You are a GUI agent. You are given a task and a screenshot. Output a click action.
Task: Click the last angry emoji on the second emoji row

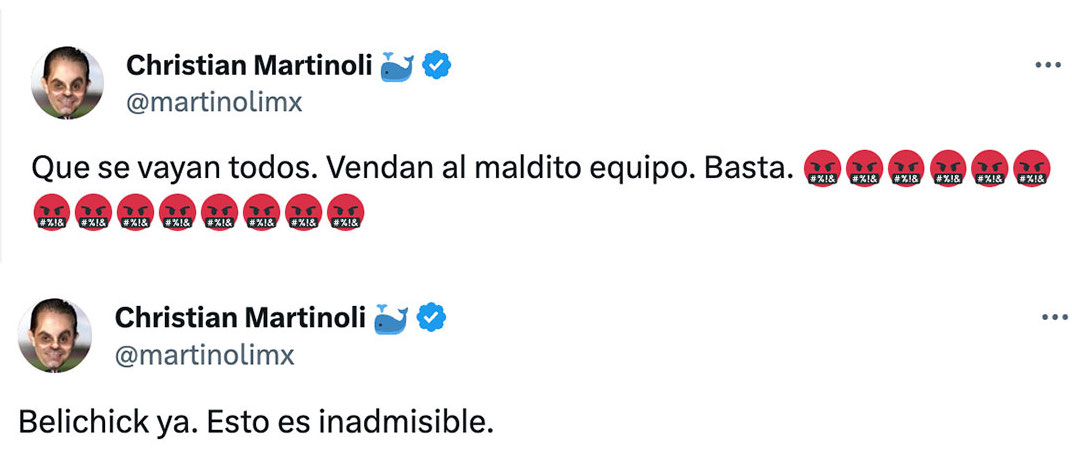[x=346, y=212]
